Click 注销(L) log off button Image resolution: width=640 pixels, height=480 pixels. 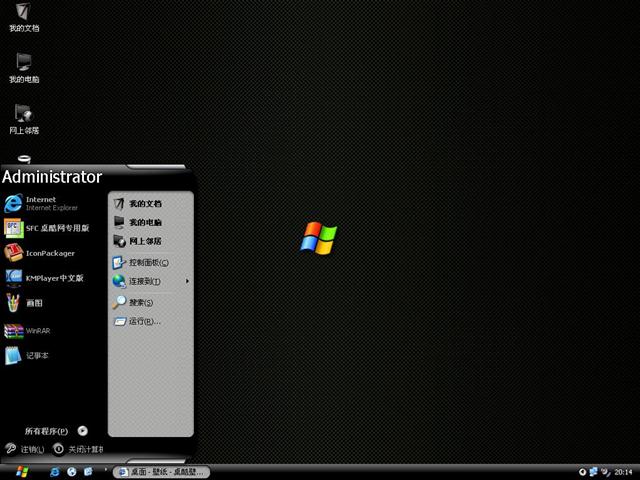(x=25, y=449)
